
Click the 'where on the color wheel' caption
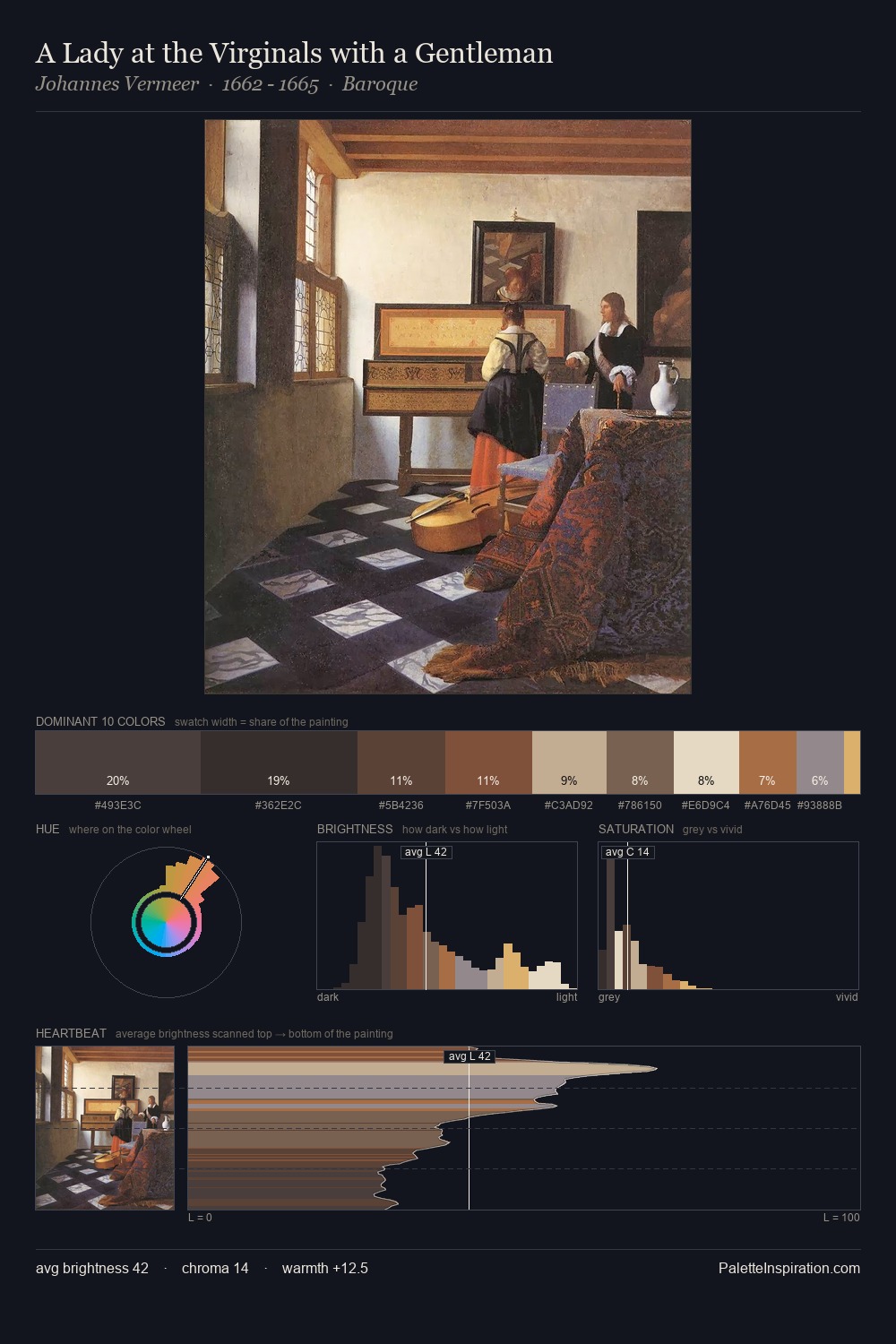pyautogui.click(x=130, y=830)
